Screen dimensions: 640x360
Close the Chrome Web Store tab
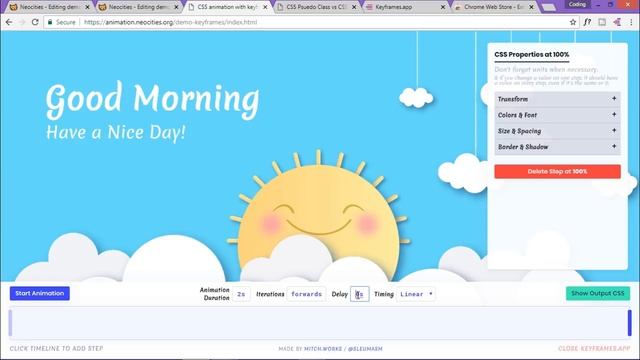531,7
